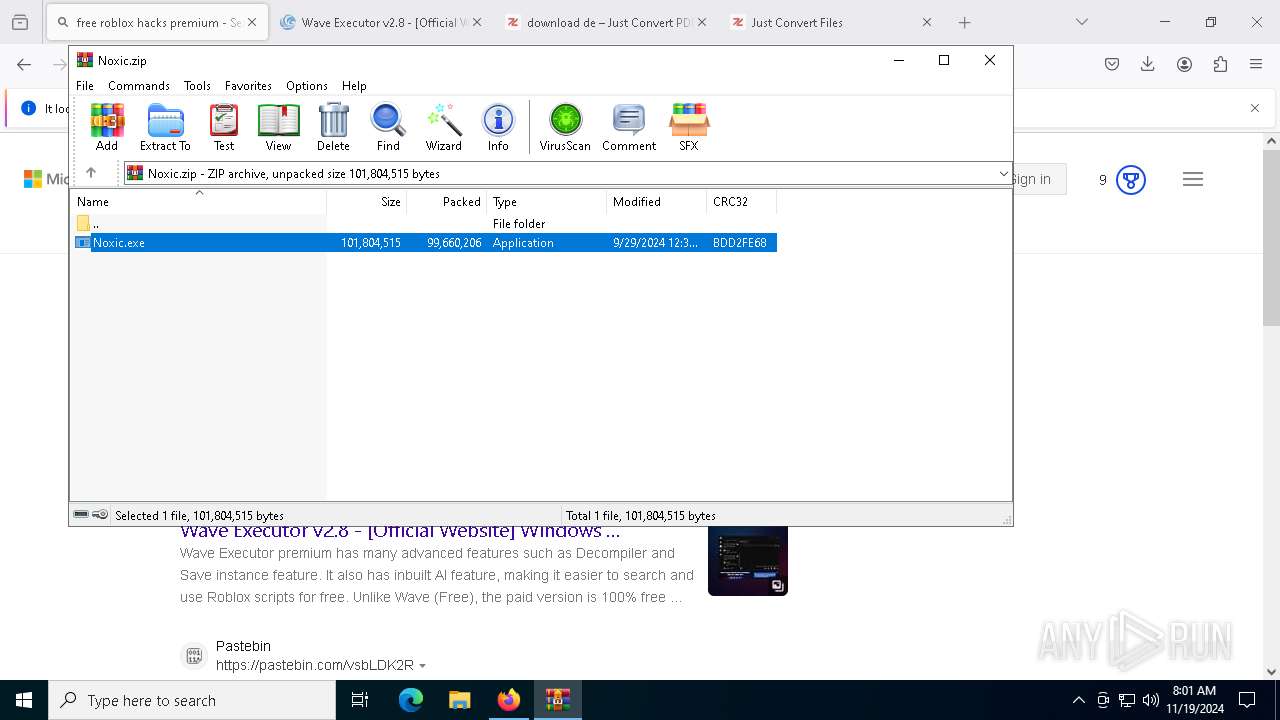This screenshot has width=1280, height=720.
Task: Open Firefox Pocket save icon
Action: pyautogui.click(x=1112, y=64)
